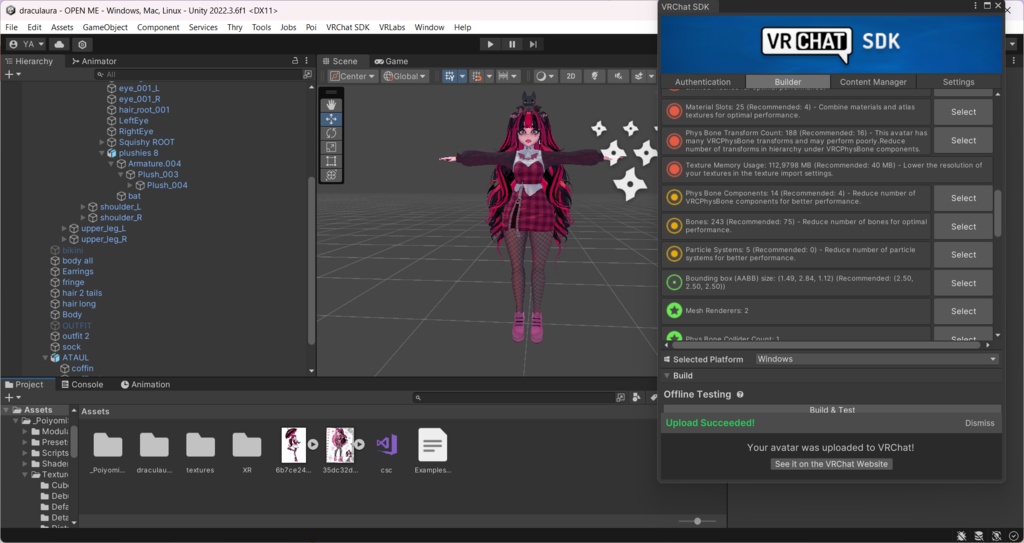Select the _Poiyomi folder in Assets grid
Image resolution: width=1024 pixels, height=543 pixels.
tap(108, 446)
